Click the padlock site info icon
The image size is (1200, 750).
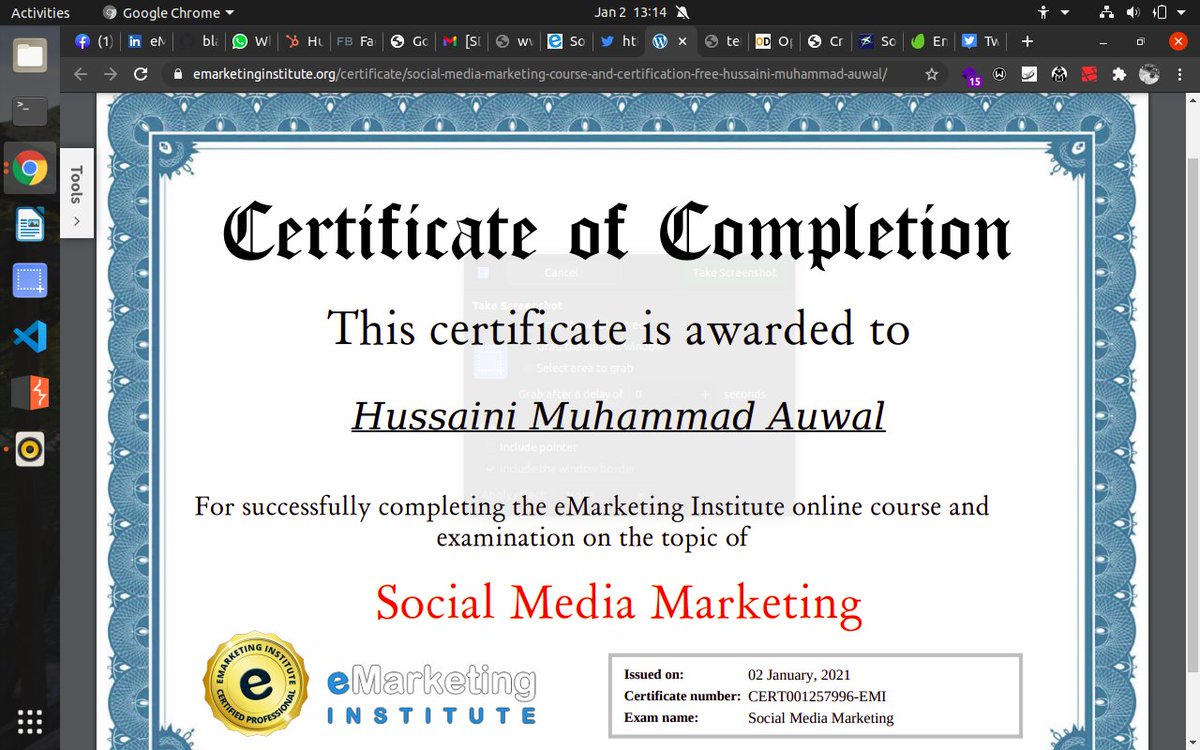point(178,74)
